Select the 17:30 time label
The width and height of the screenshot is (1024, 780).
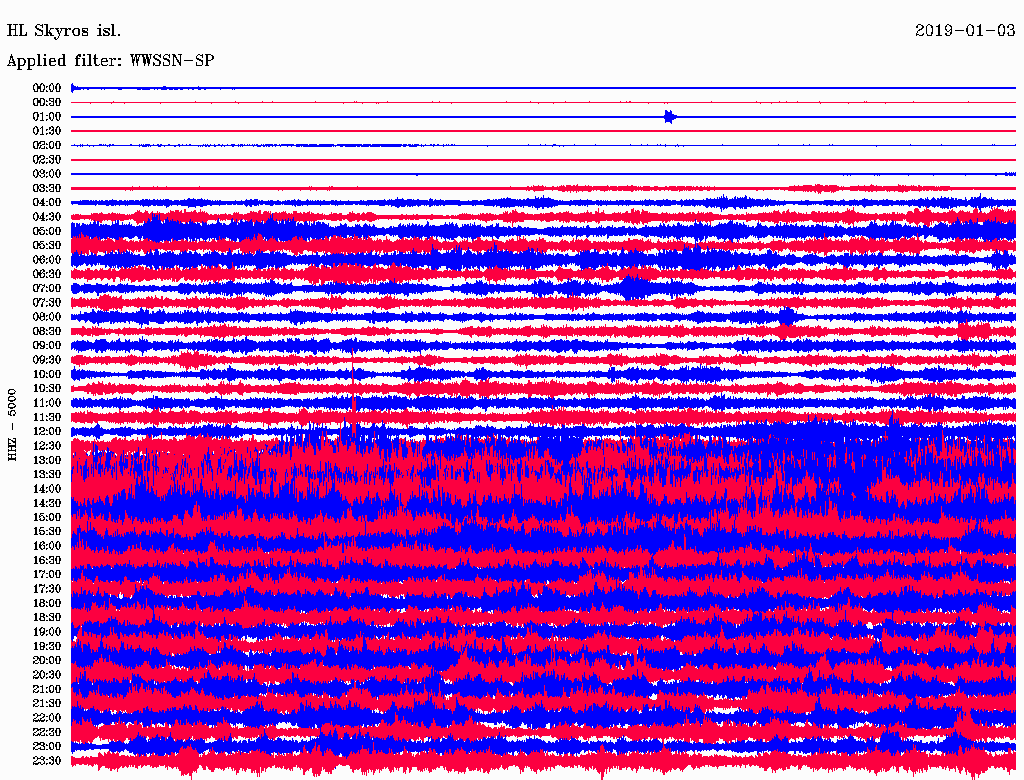click(x=47, y=589)
